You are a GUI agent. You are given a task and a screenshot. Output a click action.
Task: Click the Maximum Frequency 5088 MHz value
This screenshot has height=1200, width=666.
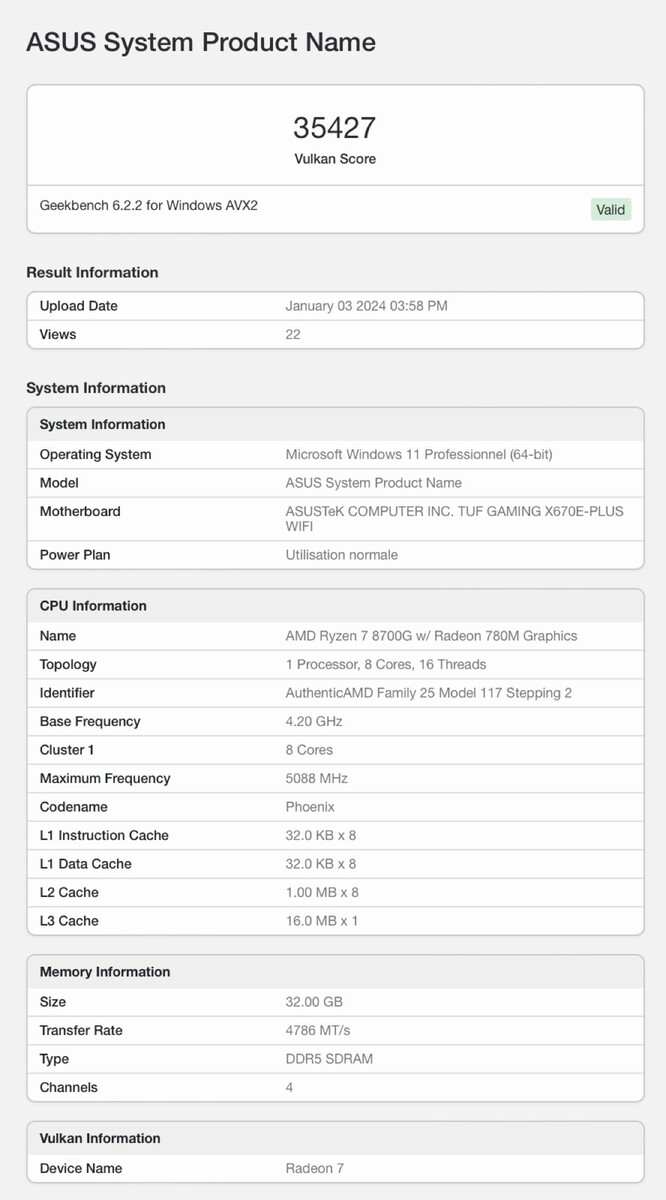coord(317,778)
